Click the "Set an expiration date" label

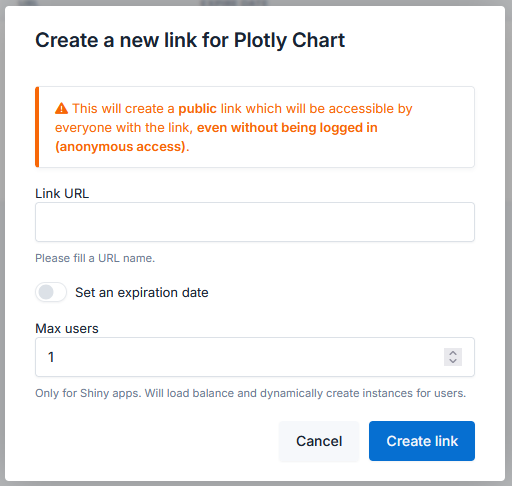pos(142,293)
